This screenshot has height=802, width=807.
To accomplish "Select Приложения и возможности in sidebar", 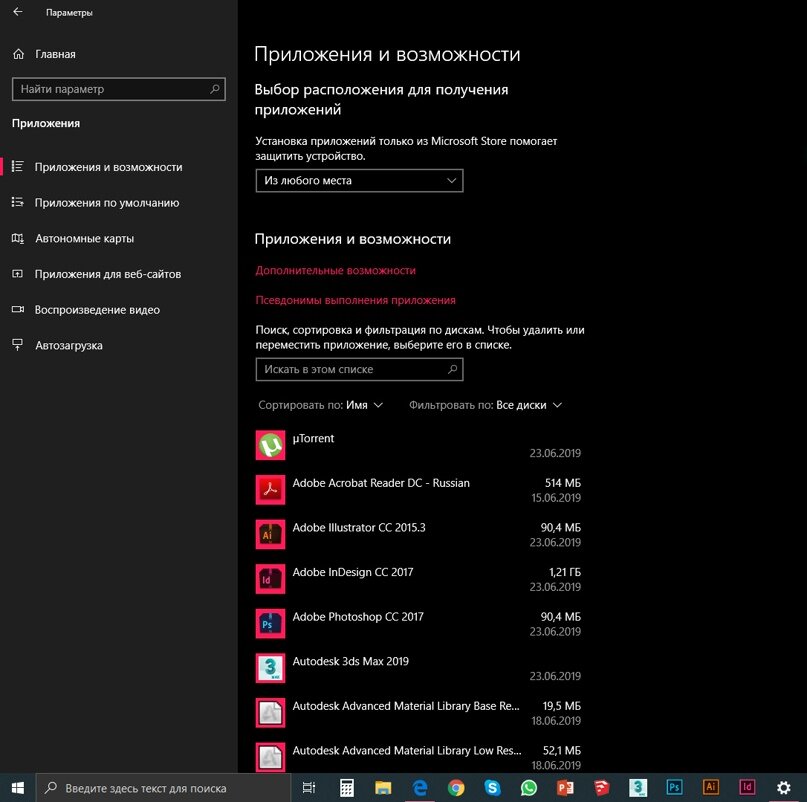I will 109,167.
